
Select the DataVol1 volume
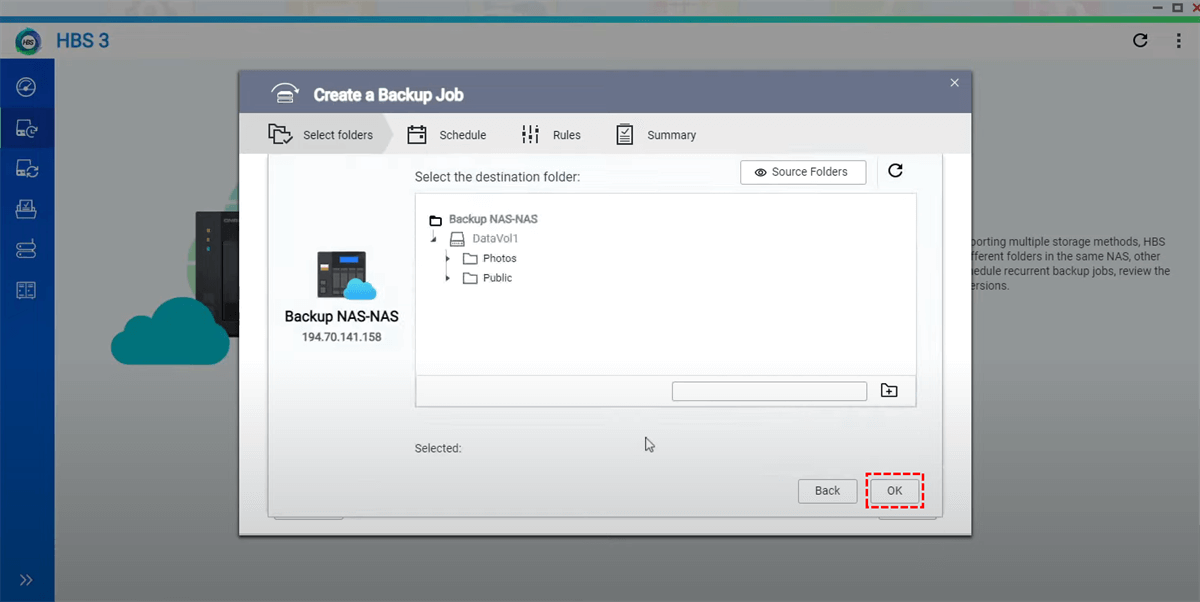coord(484,239)
